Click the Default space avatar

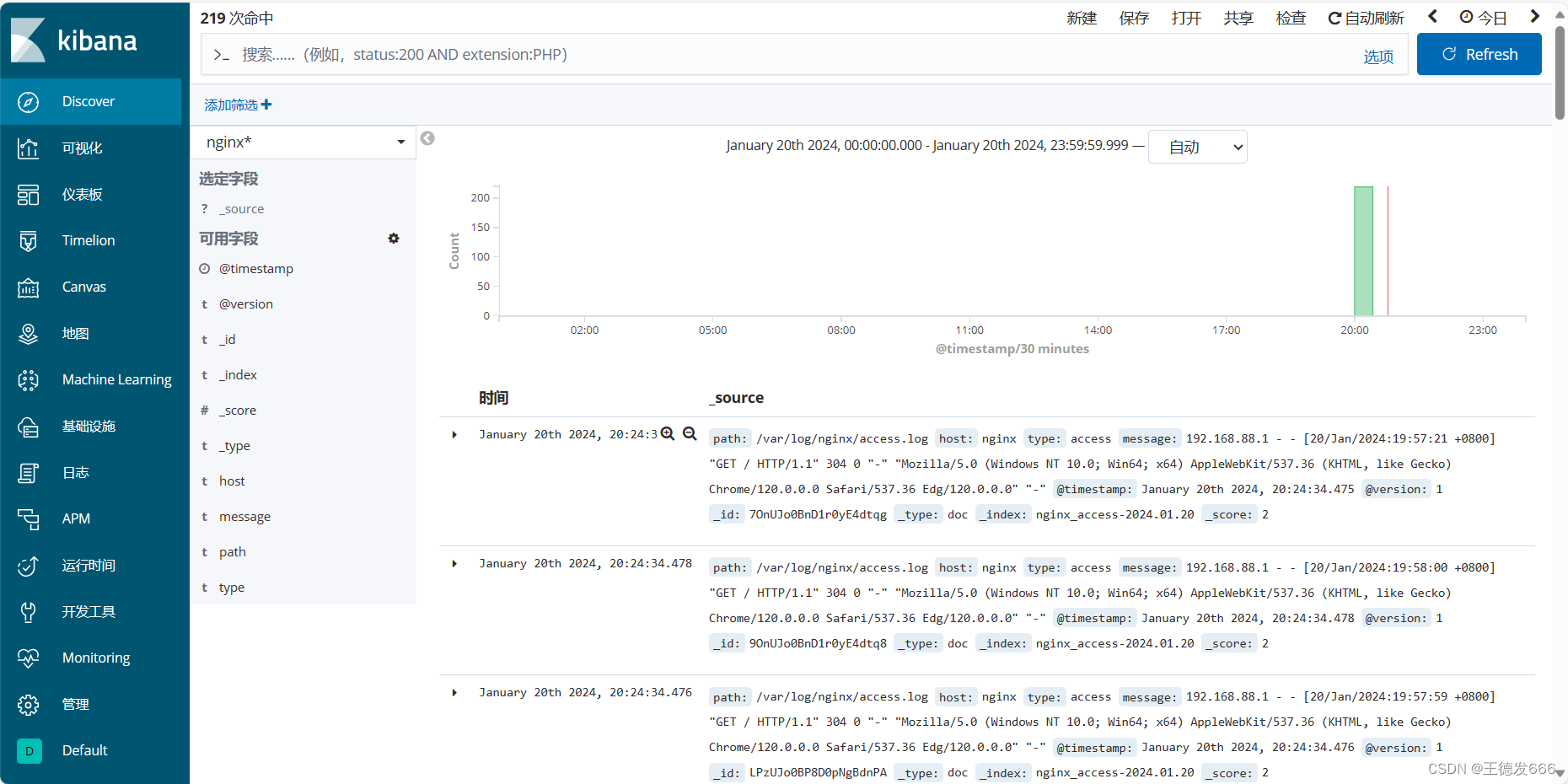30,750
